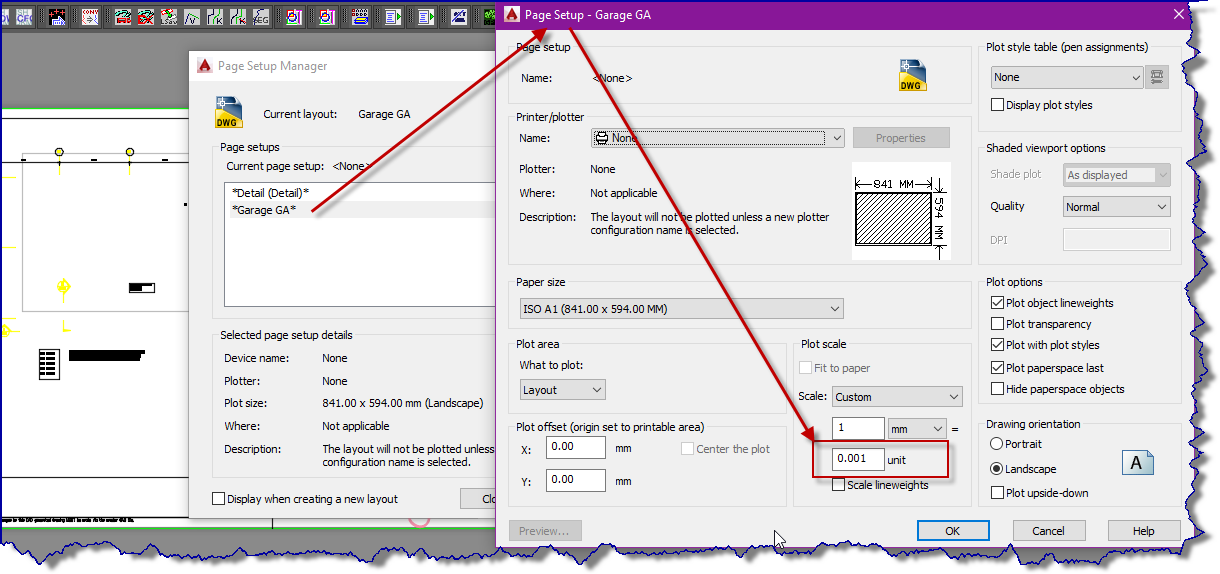Select Landscape drawing orientation
The height and width of the screenshot is (574, 1220).
tap(996, 469)
